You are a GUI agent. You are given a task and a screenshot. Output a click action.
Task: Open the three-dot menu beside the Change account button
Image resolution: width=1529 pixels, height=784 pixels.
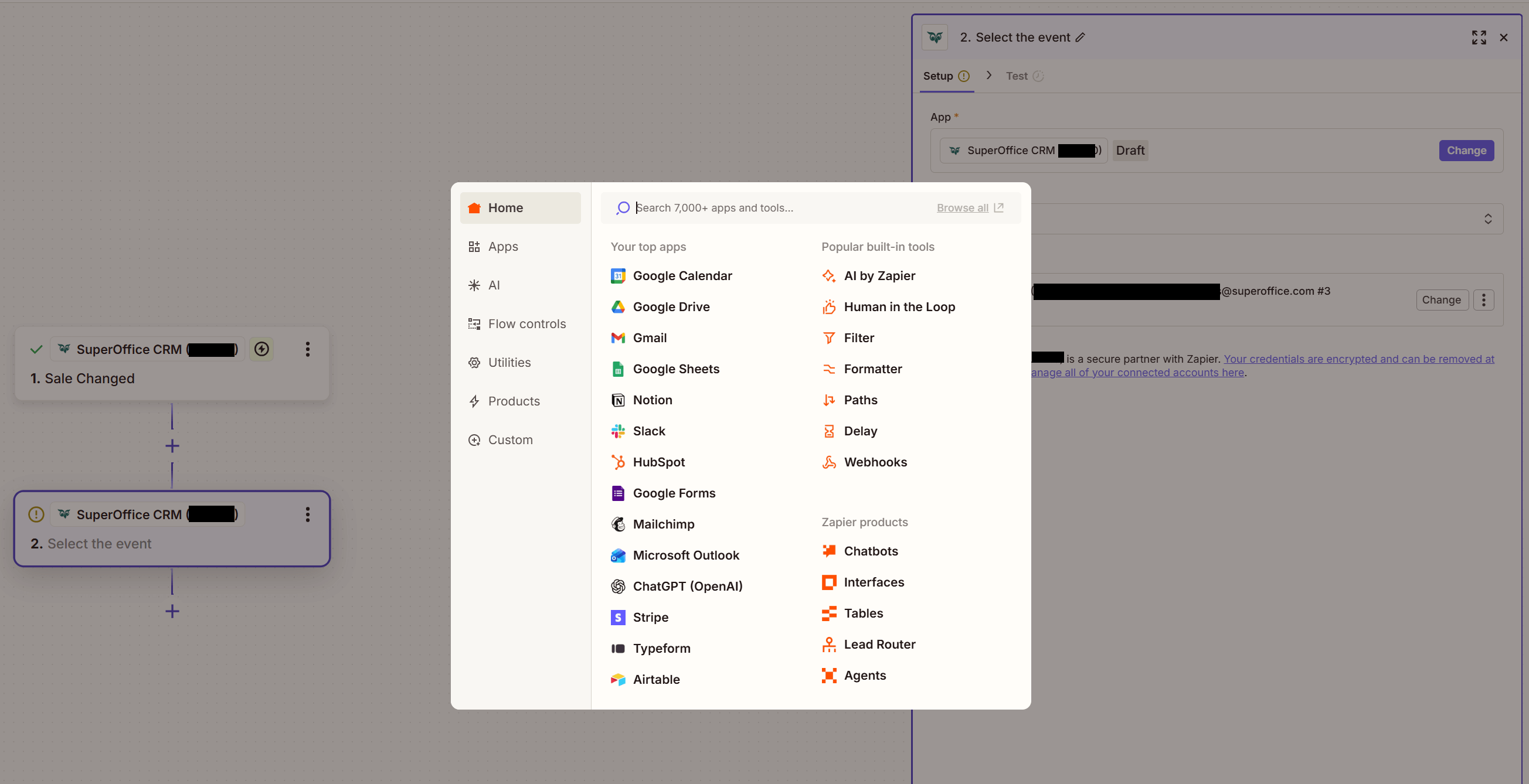pos(1483,300)
